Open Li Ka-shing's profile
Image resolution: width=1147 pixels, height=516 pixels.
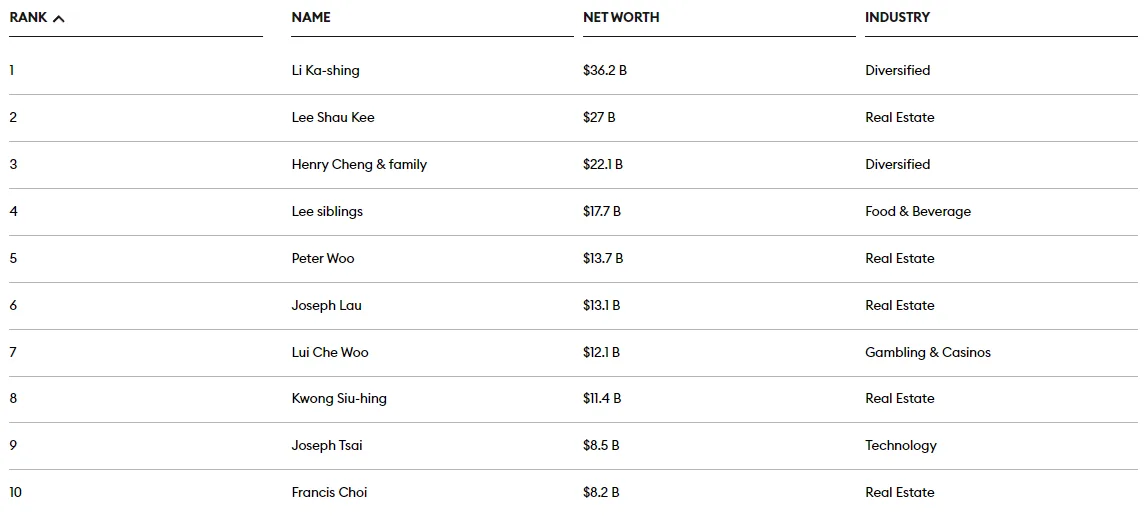[325, 70]
